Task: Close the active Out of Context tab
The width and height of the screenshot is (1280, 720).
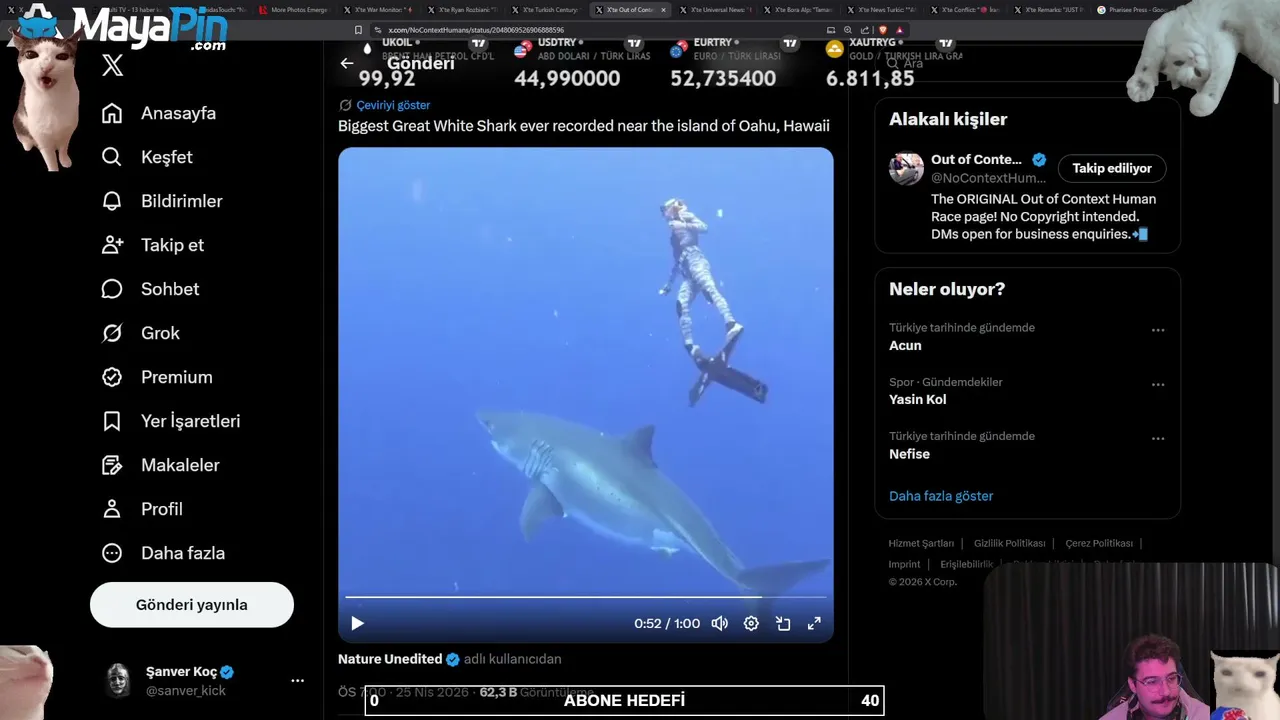Action: 663,10
